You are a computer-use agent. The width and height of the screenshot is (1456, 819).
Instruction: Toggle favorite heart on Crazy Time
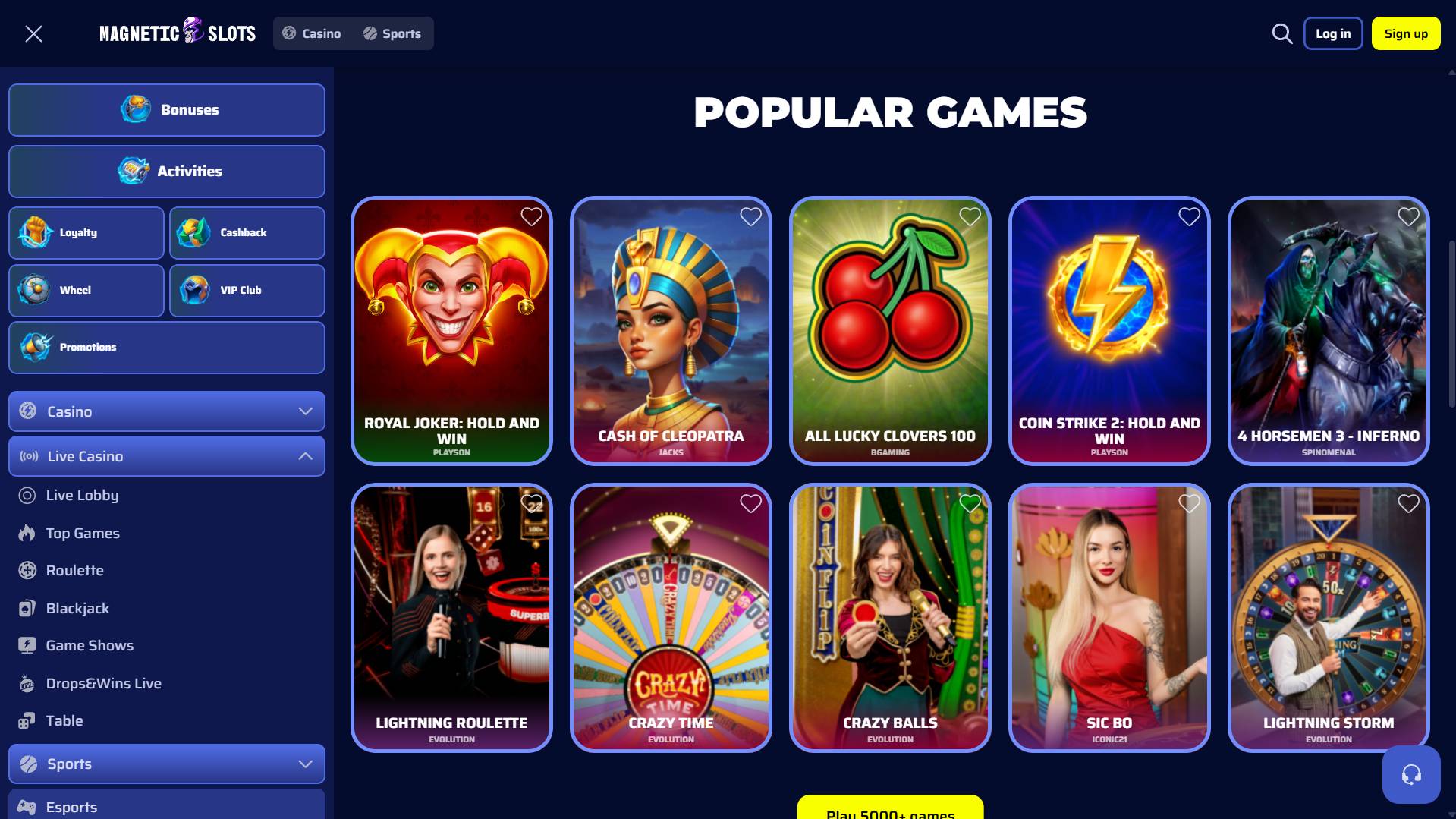coord(750,503)
